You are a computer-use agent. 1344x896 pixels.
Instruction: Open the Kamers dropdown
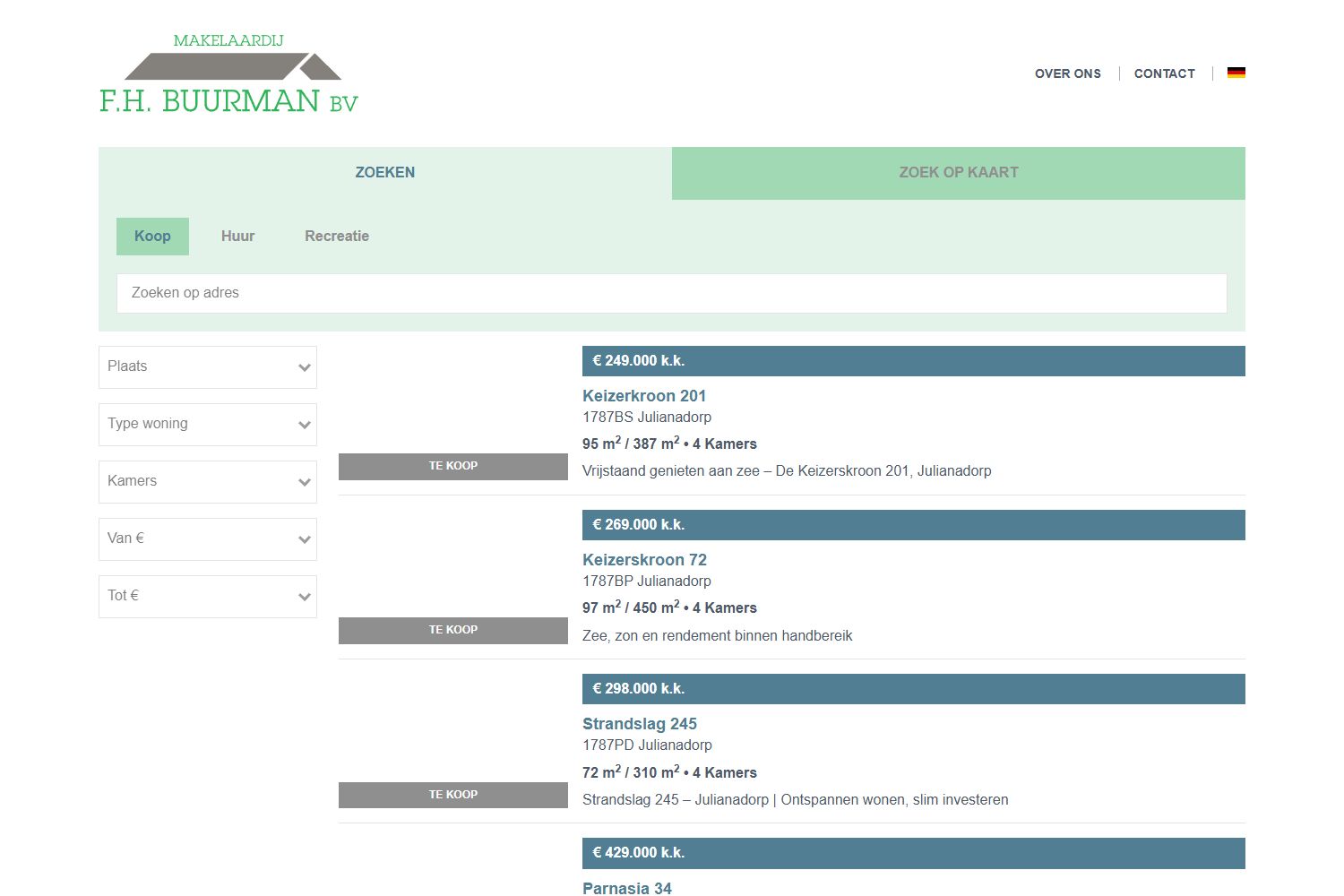(x=207, y=481)
